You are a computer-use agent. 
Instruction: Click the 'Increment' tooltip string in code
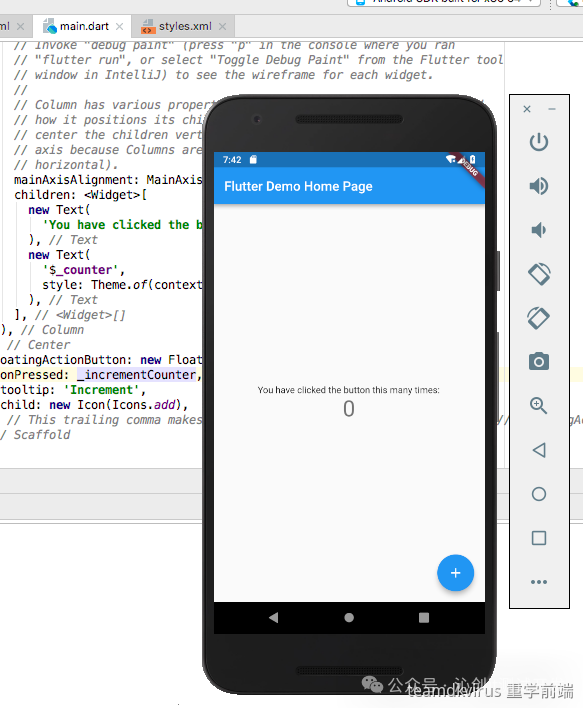point(102,390)
